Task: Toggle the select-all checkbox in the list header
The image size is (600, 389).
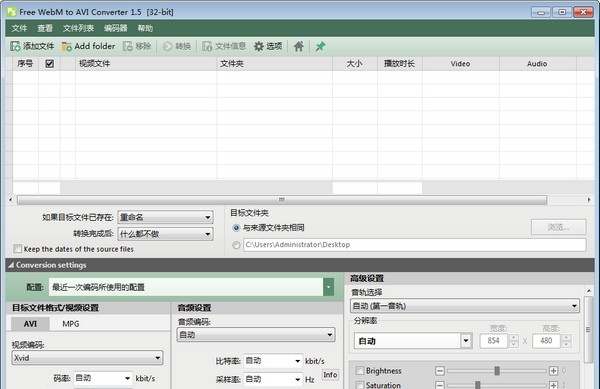Action: (x=49, y=63)
